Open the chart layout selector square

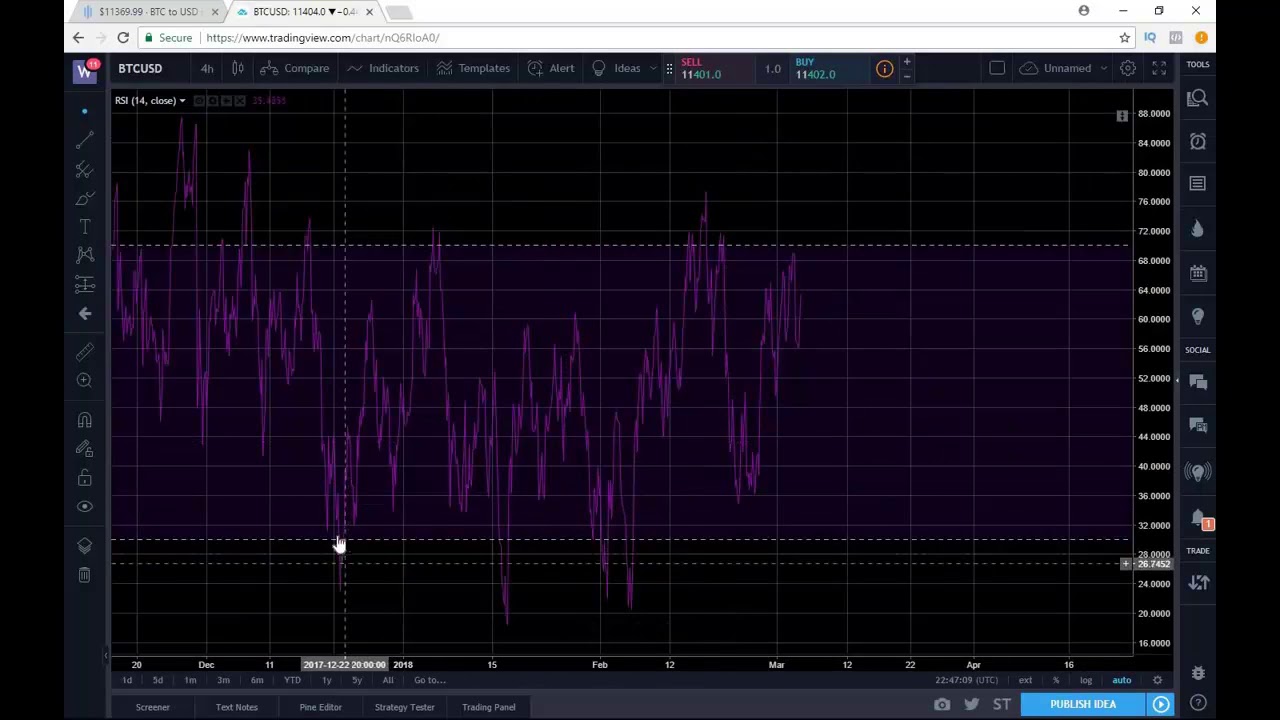click(997, 68)
